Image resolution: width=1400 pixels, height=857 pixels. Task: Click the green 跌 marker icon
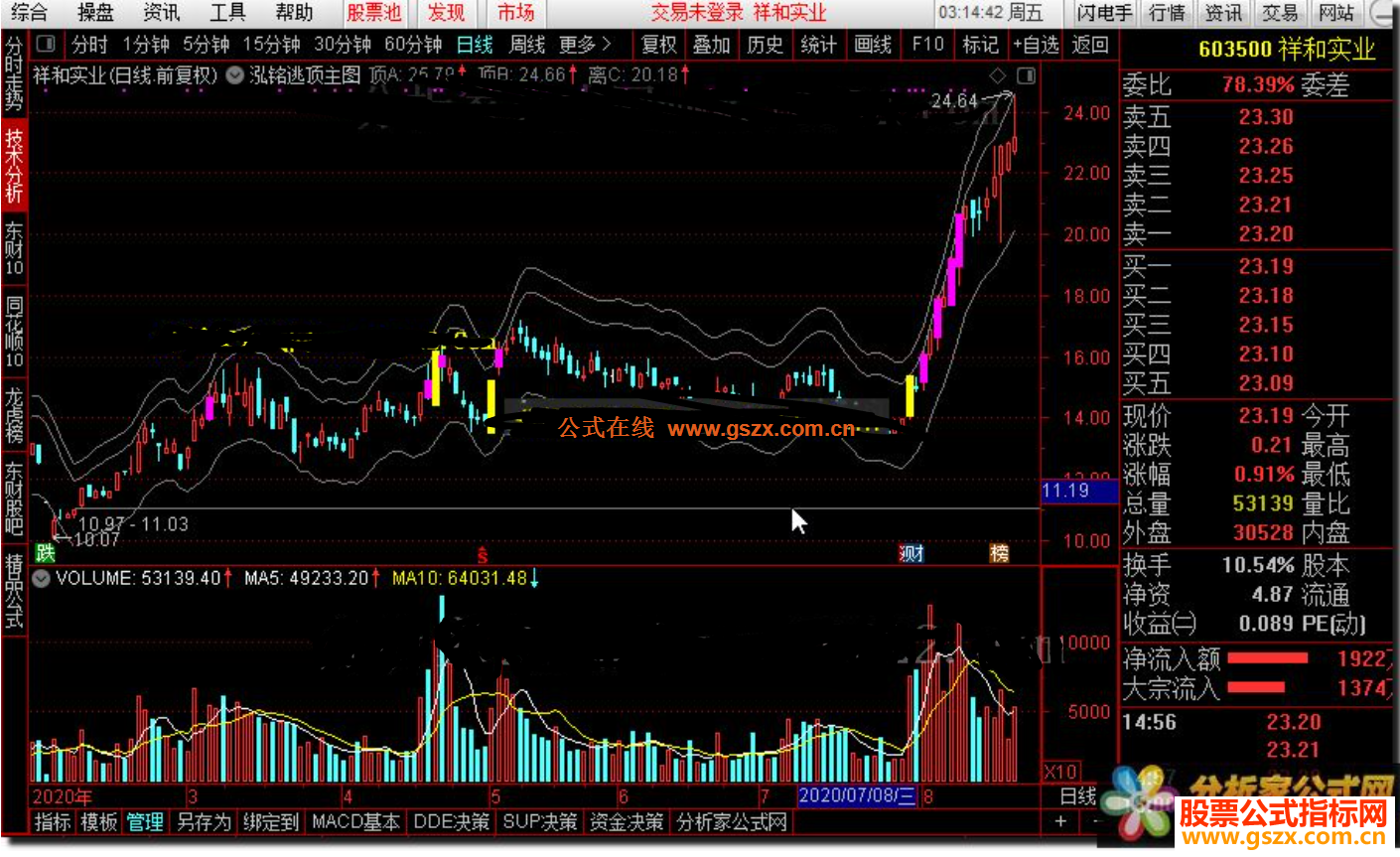[x=46, y=553]
